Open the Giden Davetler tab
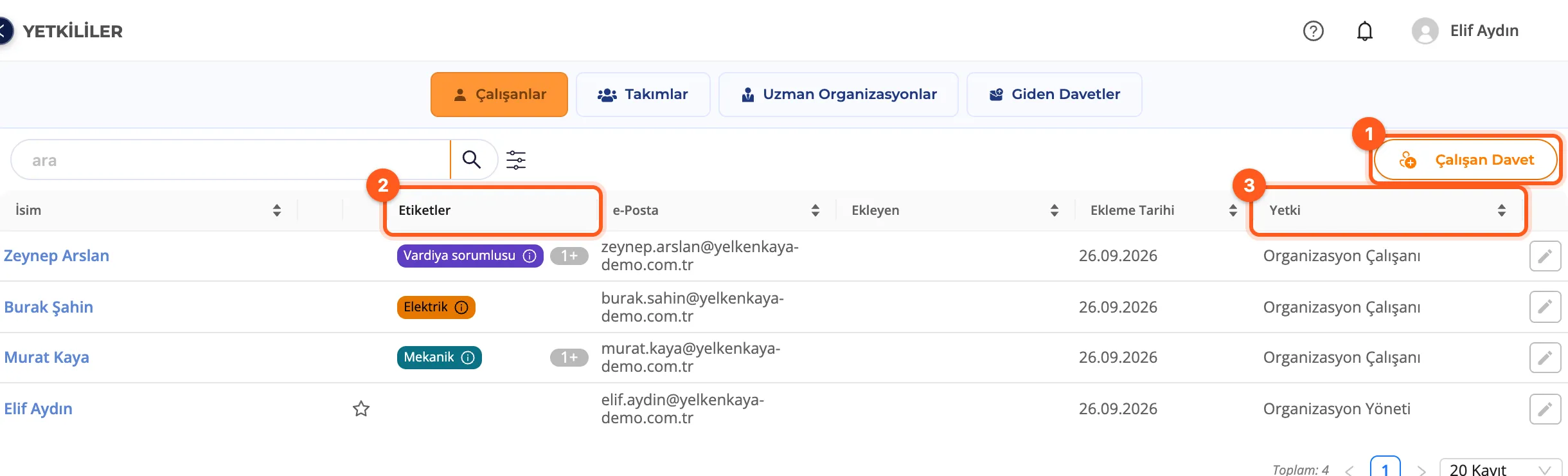1568x476 pixels. [1055, 95]
